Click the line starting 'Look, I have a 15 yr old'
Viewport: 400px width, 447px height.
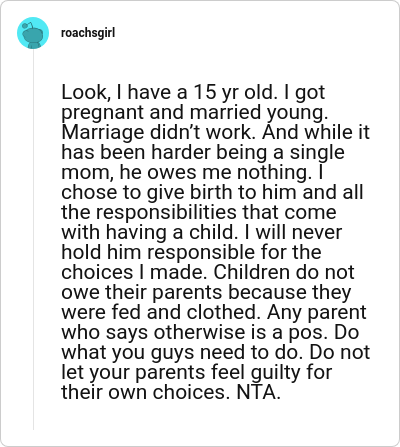click(193, 92)
